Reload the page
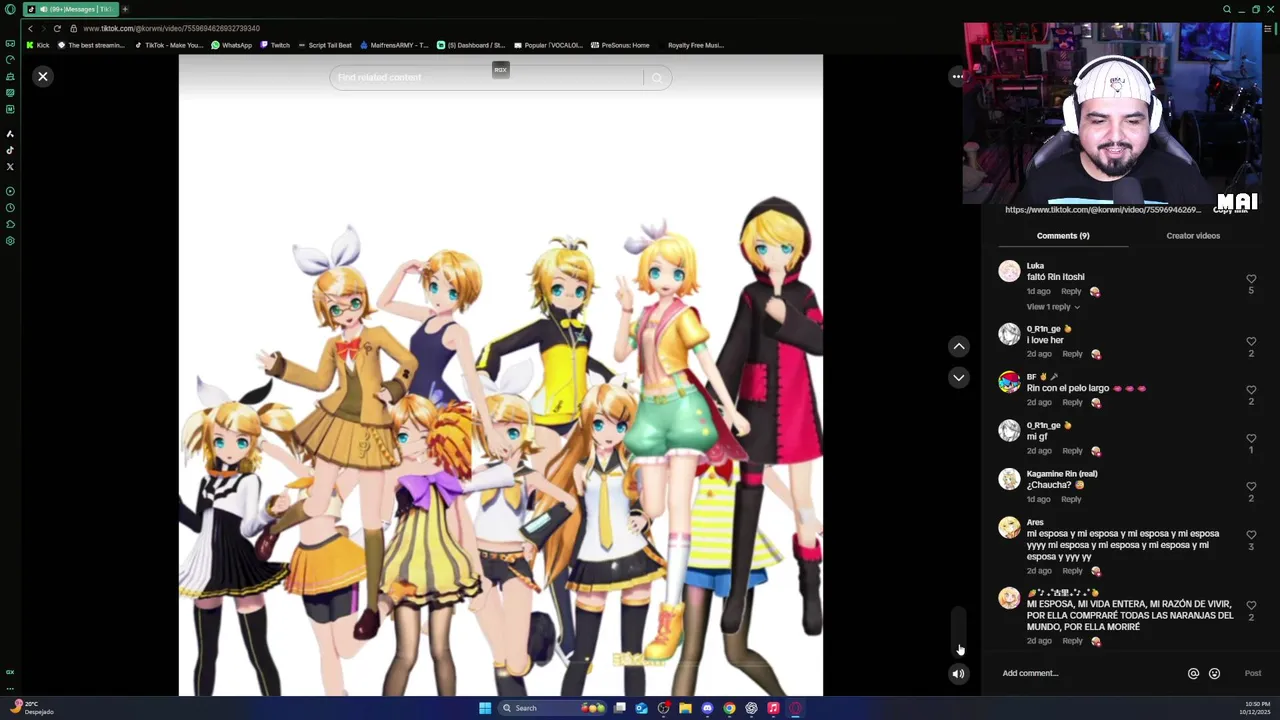Image resolution: width=1280 pixels, height=720 pixels. pos(57,29)
